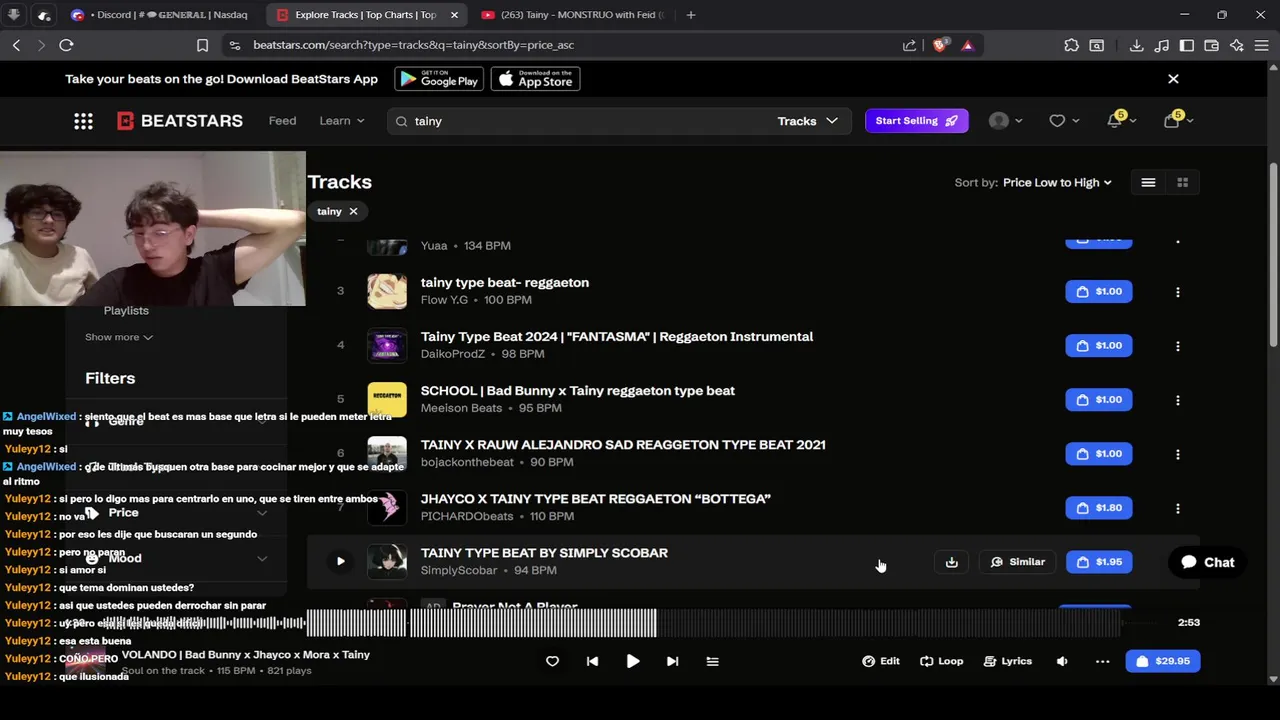
Task: Open more options for tainy type beat- reggaeton
Action: click(1177, 292)
